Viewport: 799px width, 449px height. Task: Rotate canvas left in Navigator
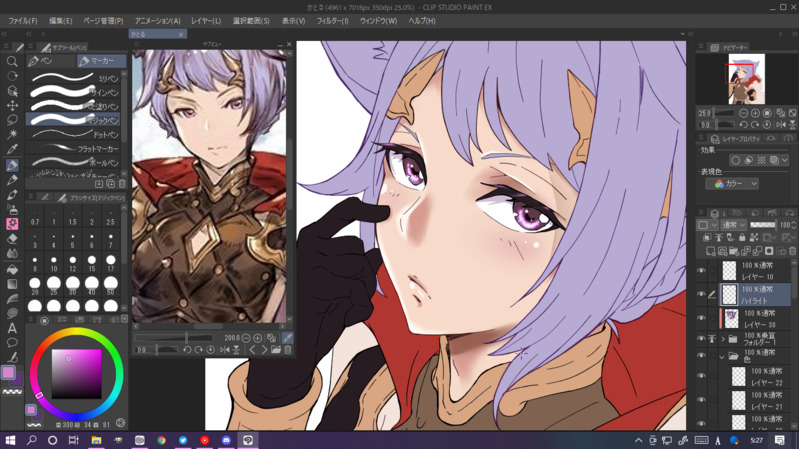(x=743, y=125)
